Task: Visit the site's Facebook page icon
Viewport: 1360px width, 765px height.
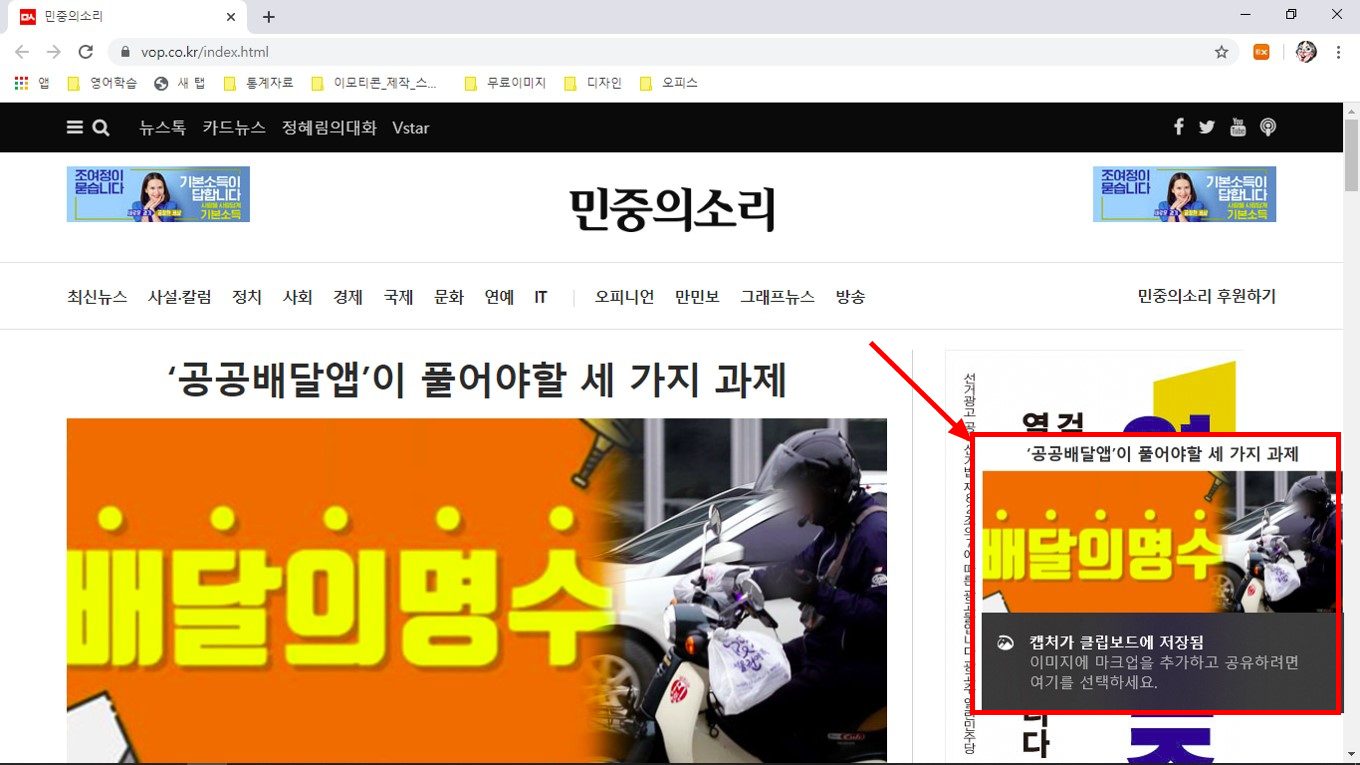Action: pyautogui.click(x=1179, y=127)
